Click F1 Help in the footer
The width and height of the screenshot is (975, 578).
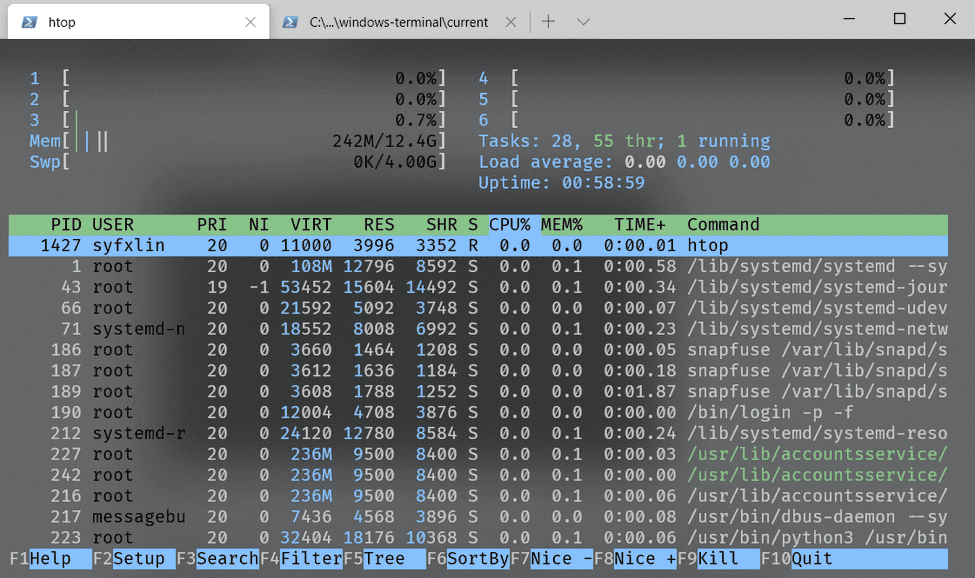pos(50,559)
